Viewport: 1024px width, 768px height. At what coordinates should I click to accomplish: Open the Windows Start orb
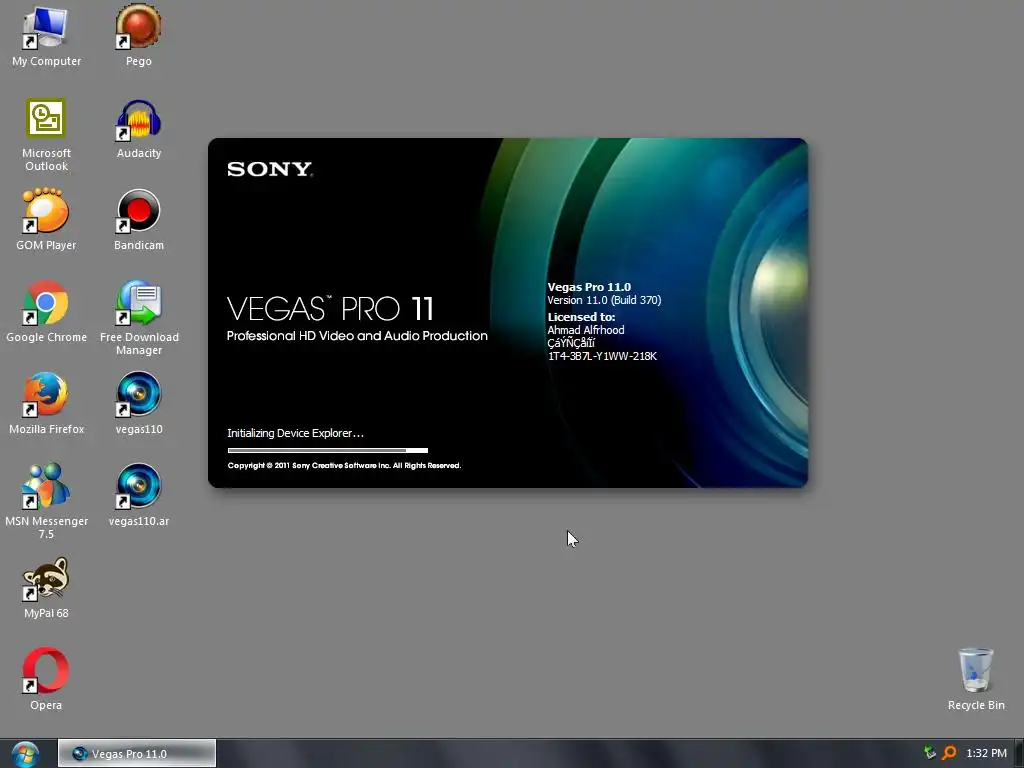[x=25, y=754]
